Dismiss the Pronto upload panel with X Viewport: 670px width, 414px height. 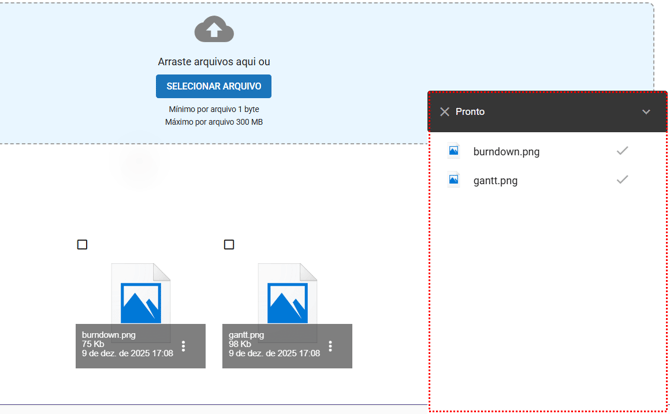(444, 112)
